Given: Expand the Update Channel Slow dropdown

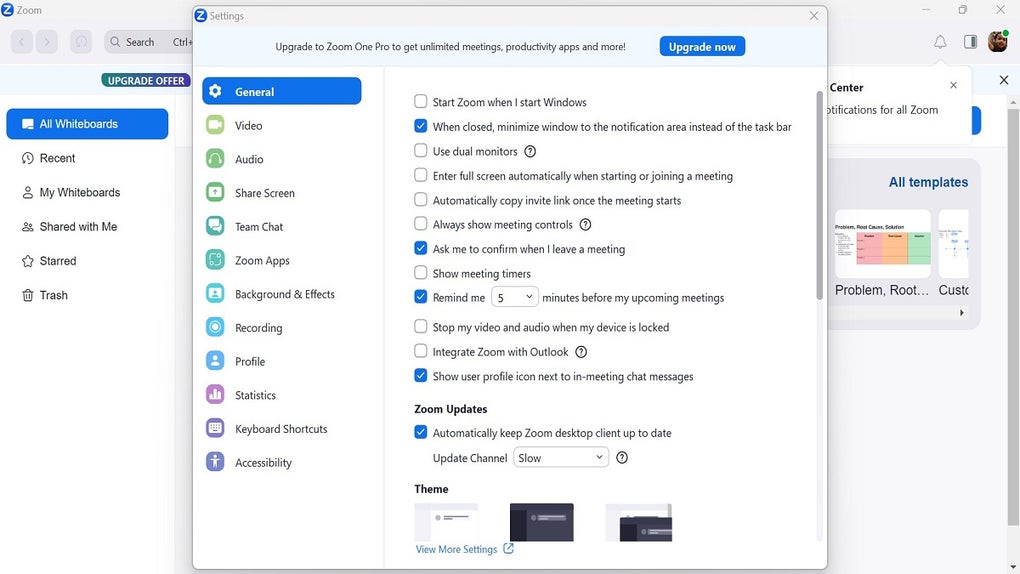Looking at the screenshot, I should 561,458.
